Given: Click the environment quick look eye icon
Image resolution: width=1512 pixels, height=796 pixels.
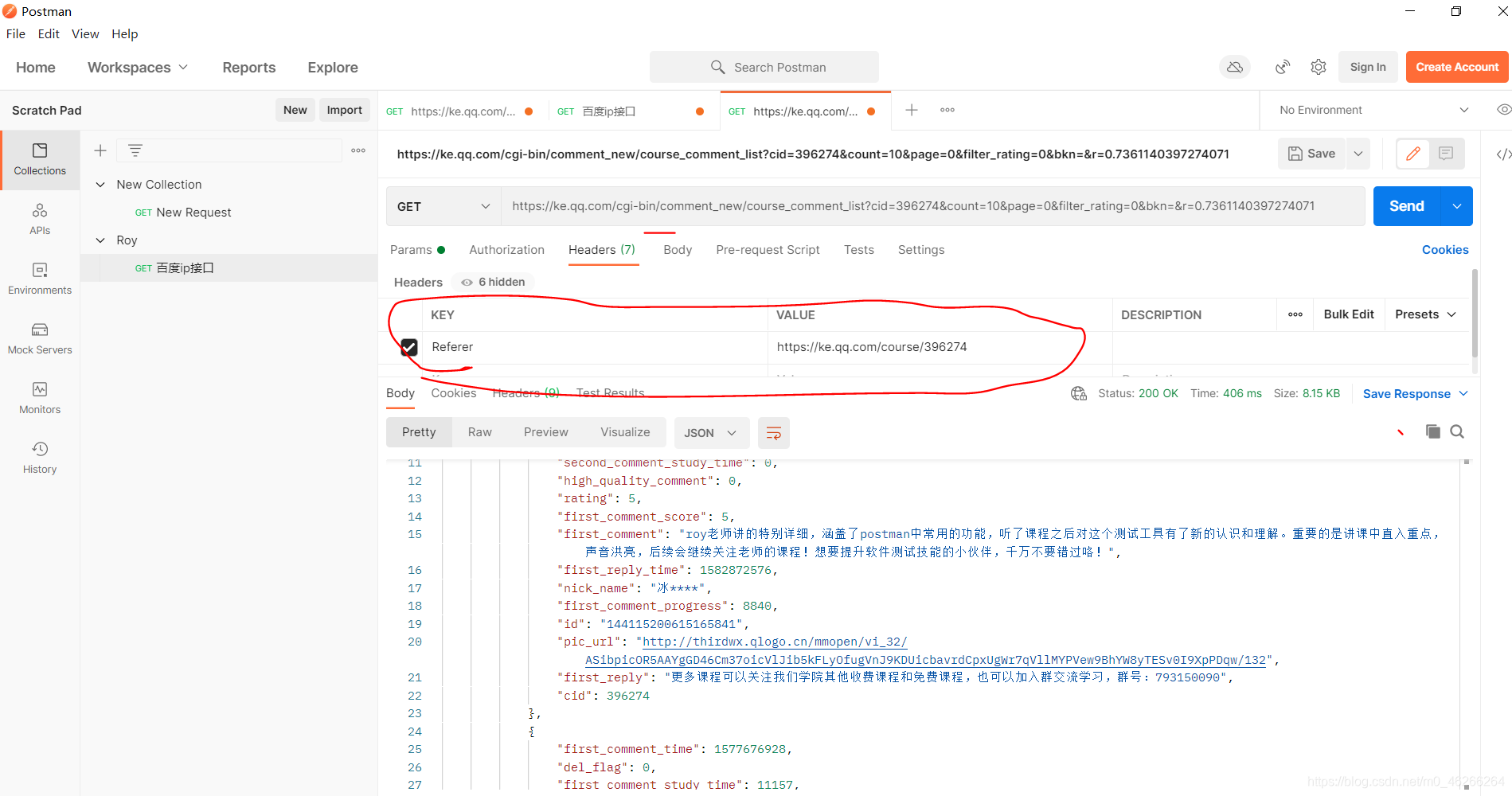Looking at the screenshot, I should coord(1503,110).
